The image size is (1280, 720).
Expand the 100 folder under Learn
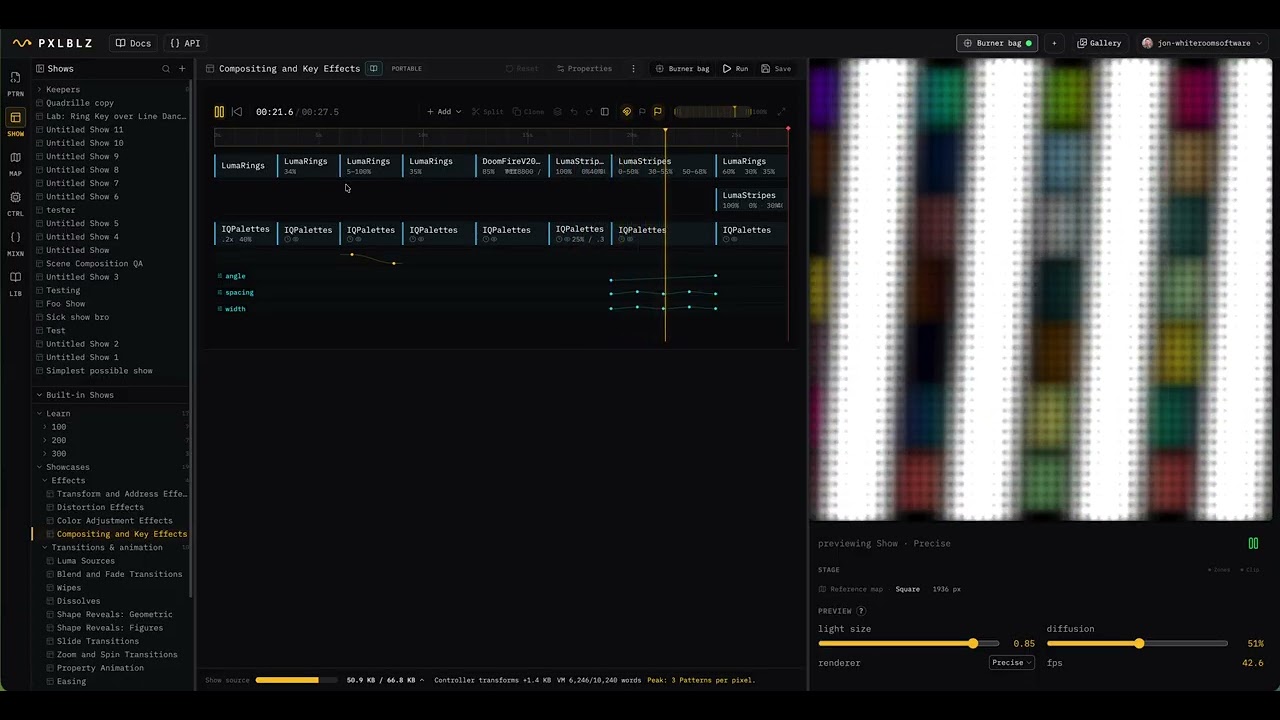click(45, 427)
